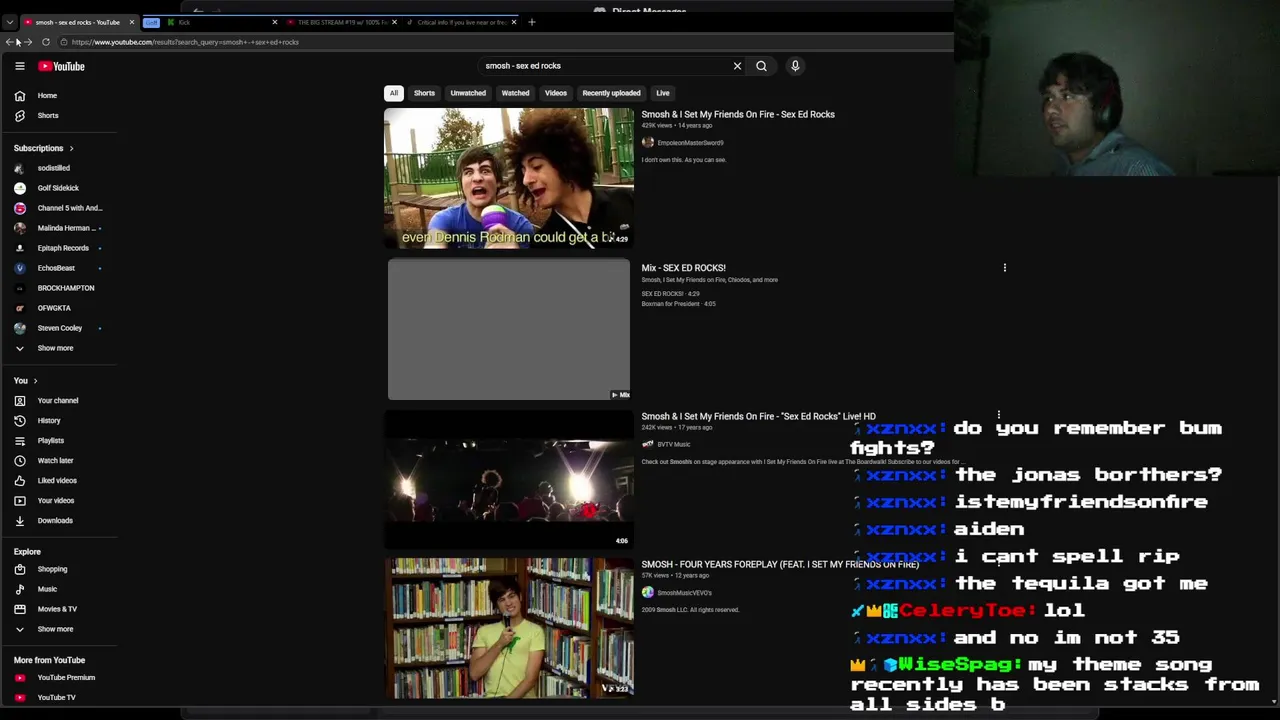Open Liked videos
Viewport: 1280px width, 720px height.
coord(58,480)
